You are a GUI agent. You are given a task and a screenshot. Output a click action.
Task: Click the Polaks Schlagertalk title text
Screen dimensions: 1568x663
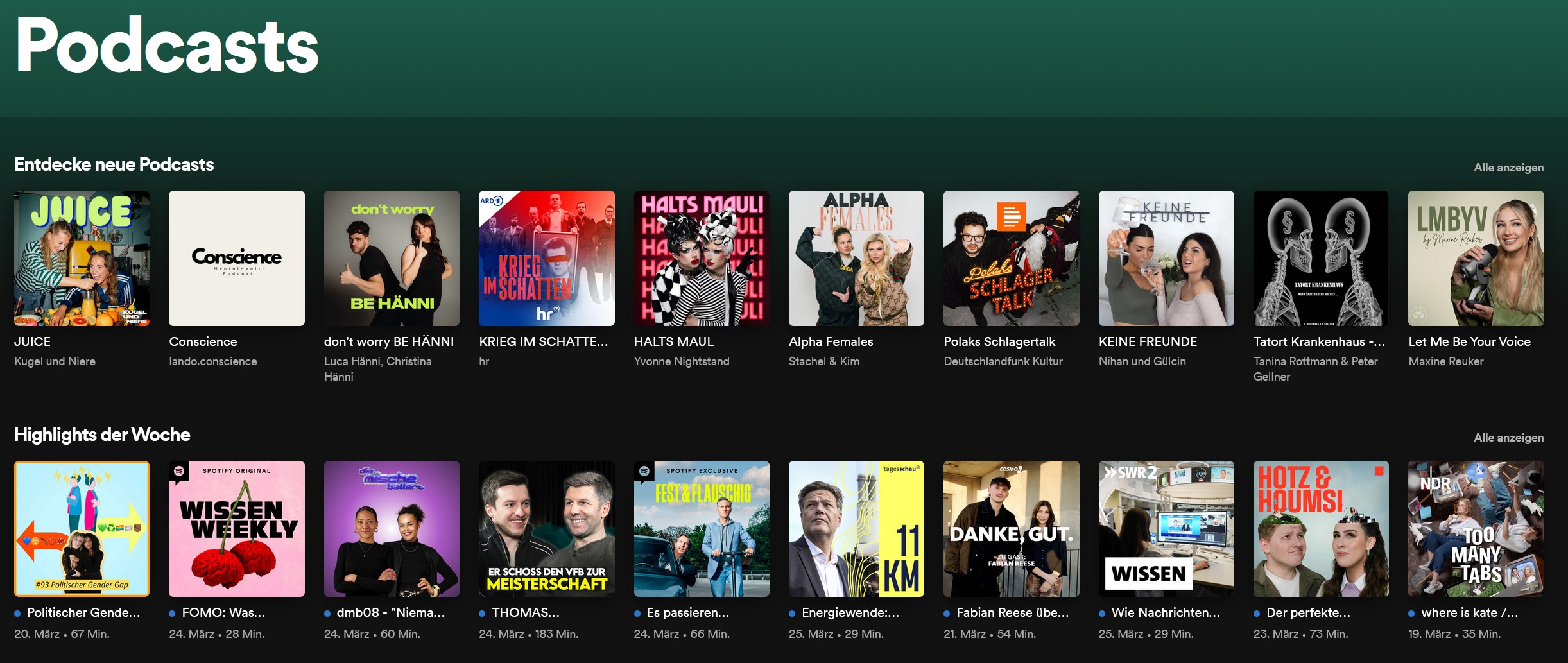coord(999,342)
